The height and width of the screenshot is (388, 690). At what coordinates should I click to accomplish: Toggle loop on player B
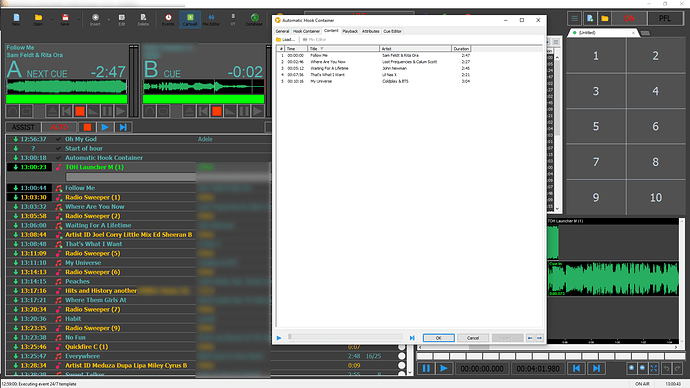tap(163, 111)
